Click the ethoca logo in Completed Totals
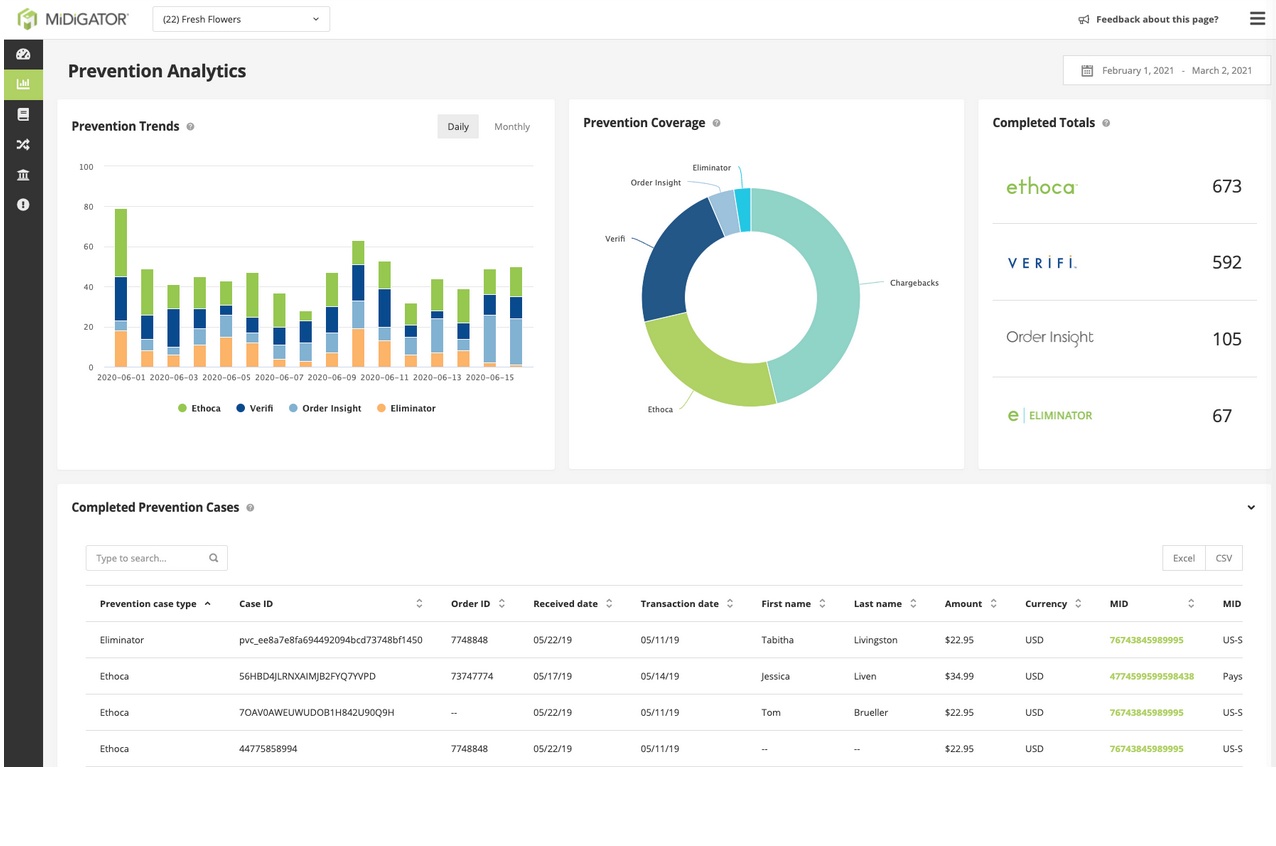1276x846 pixels. pyautogui.click(x=1041, y=186)
